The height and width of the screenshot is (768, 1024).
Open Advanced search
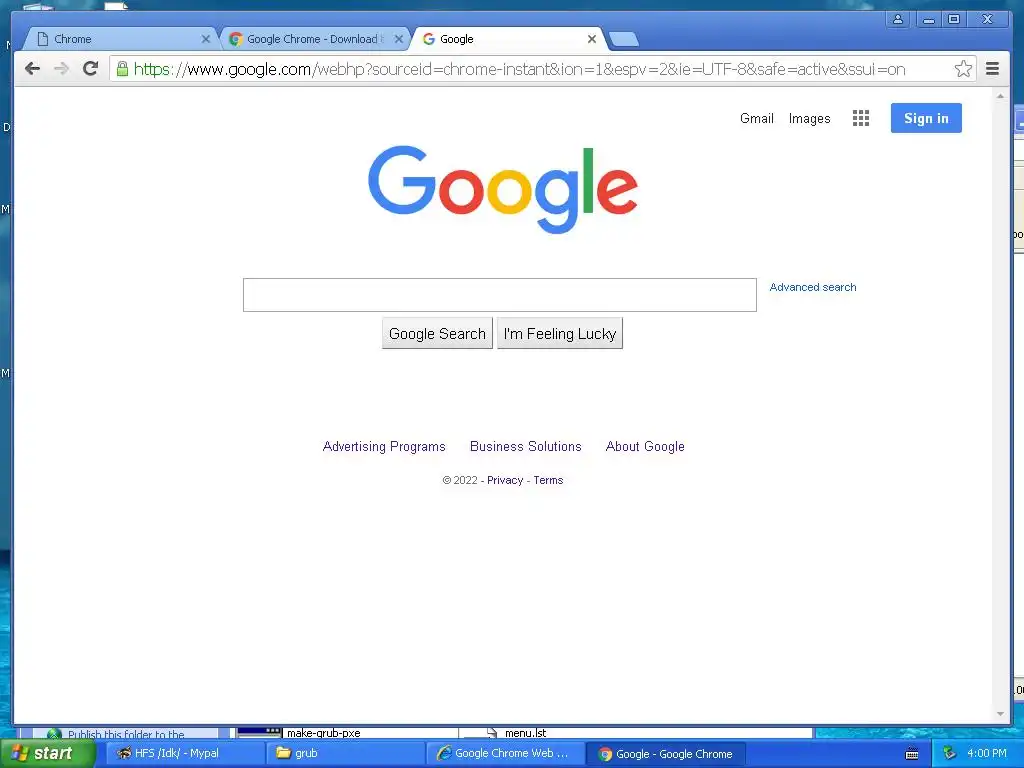tap(812, 287)
